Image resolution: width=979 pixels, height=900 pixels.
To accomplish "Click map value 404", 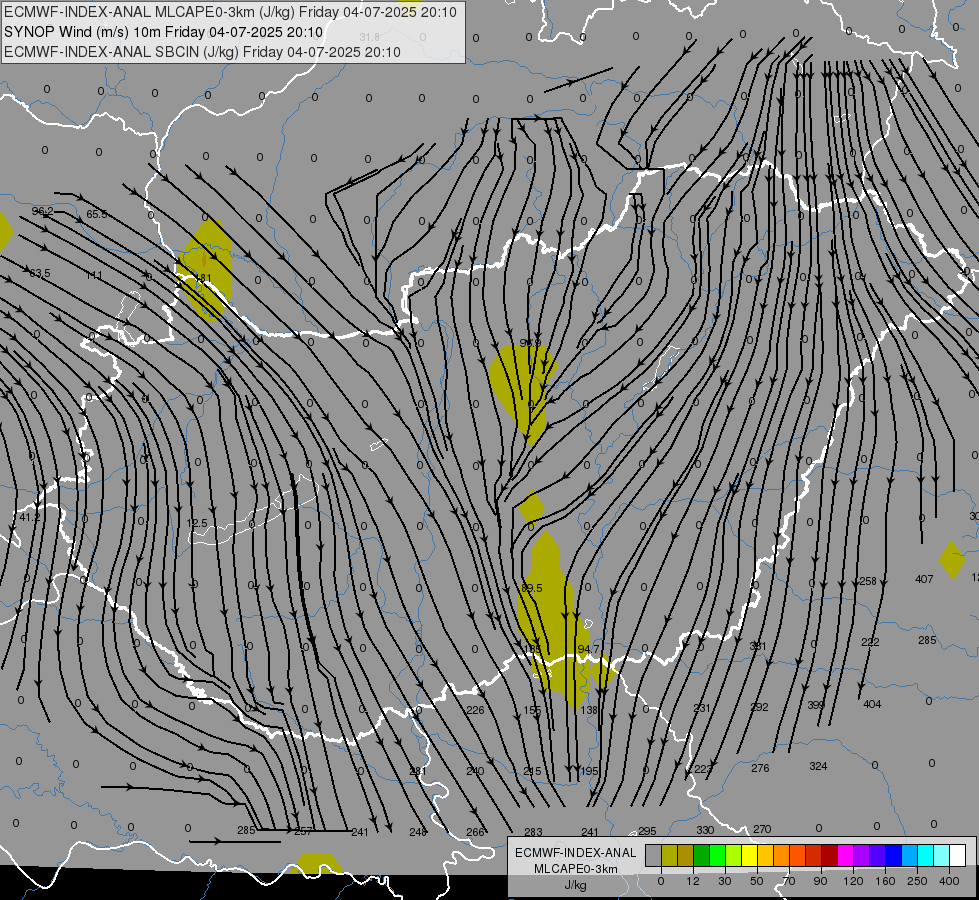I will coord(872,705).
